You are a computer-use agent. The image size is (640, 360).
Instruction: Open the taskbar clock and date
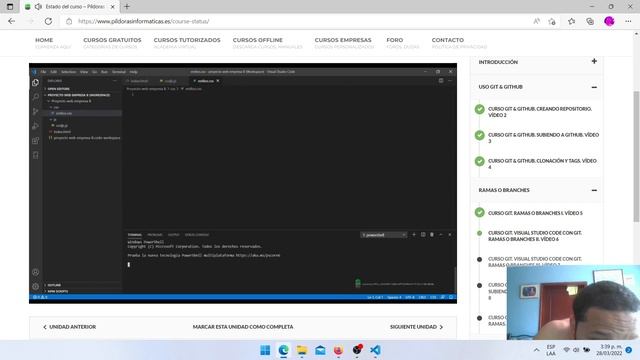[609, 350]
